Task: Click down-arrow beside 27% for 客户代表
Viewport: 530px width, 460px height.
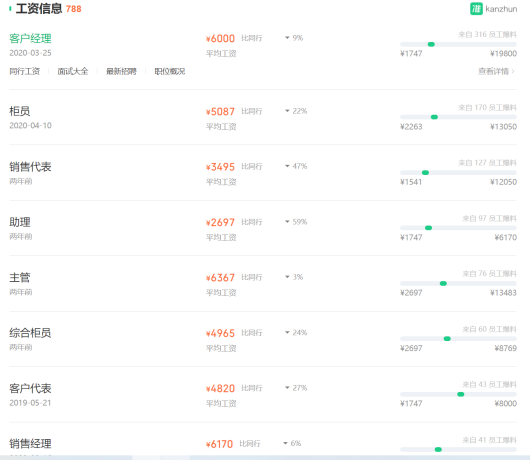Action: click(x=287, y=388)
